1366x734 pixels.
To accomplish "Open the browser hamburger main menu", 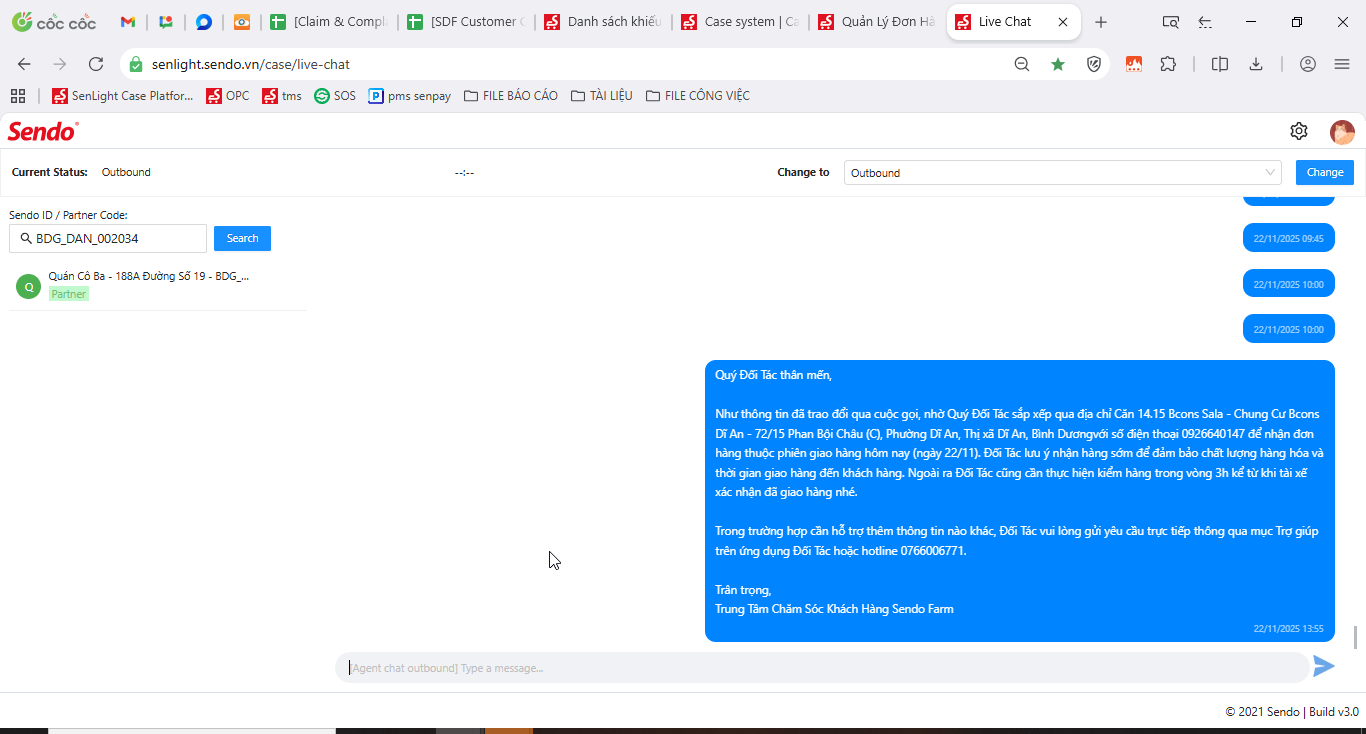I will (x=1342, y=64).
